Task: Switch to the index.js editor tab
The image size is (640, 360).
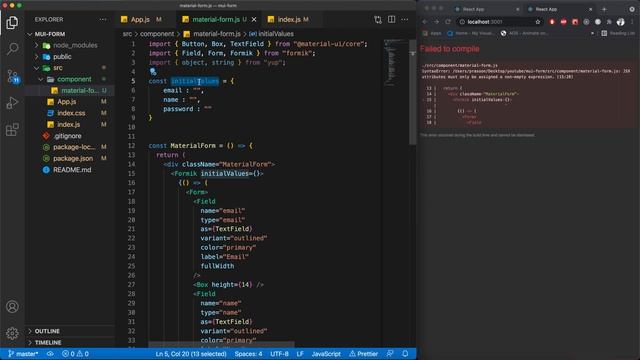Action: [x=293, y=19]
